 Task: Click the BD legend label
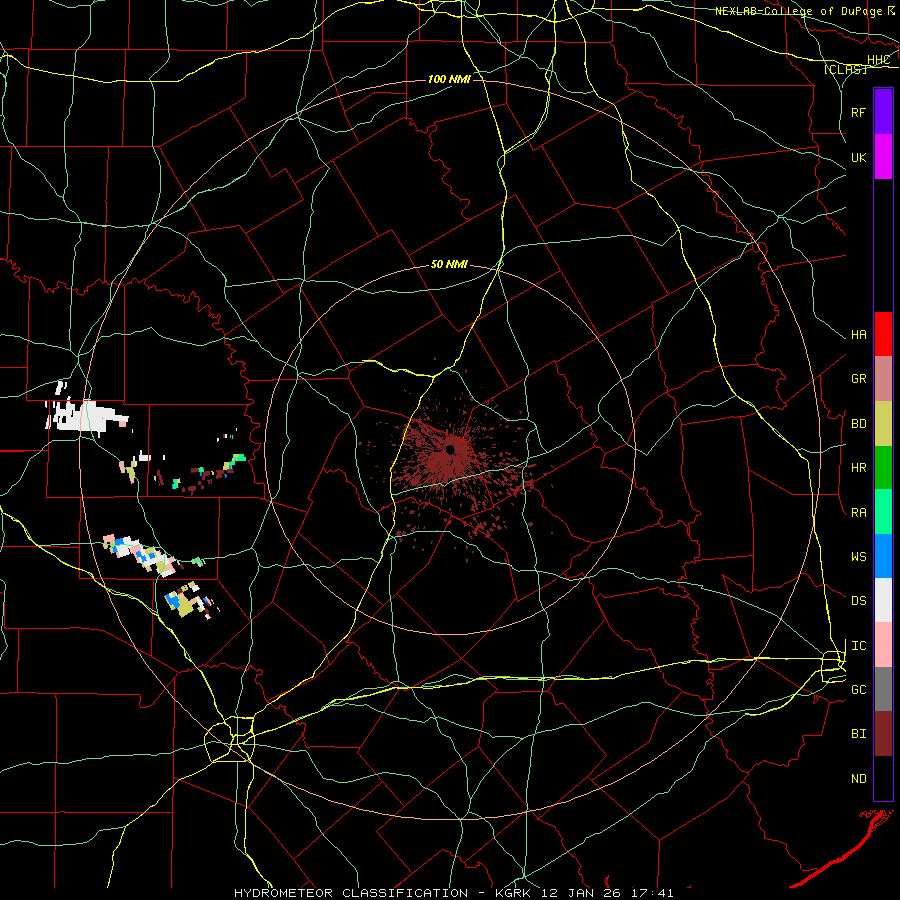click(x=859, y=424)
